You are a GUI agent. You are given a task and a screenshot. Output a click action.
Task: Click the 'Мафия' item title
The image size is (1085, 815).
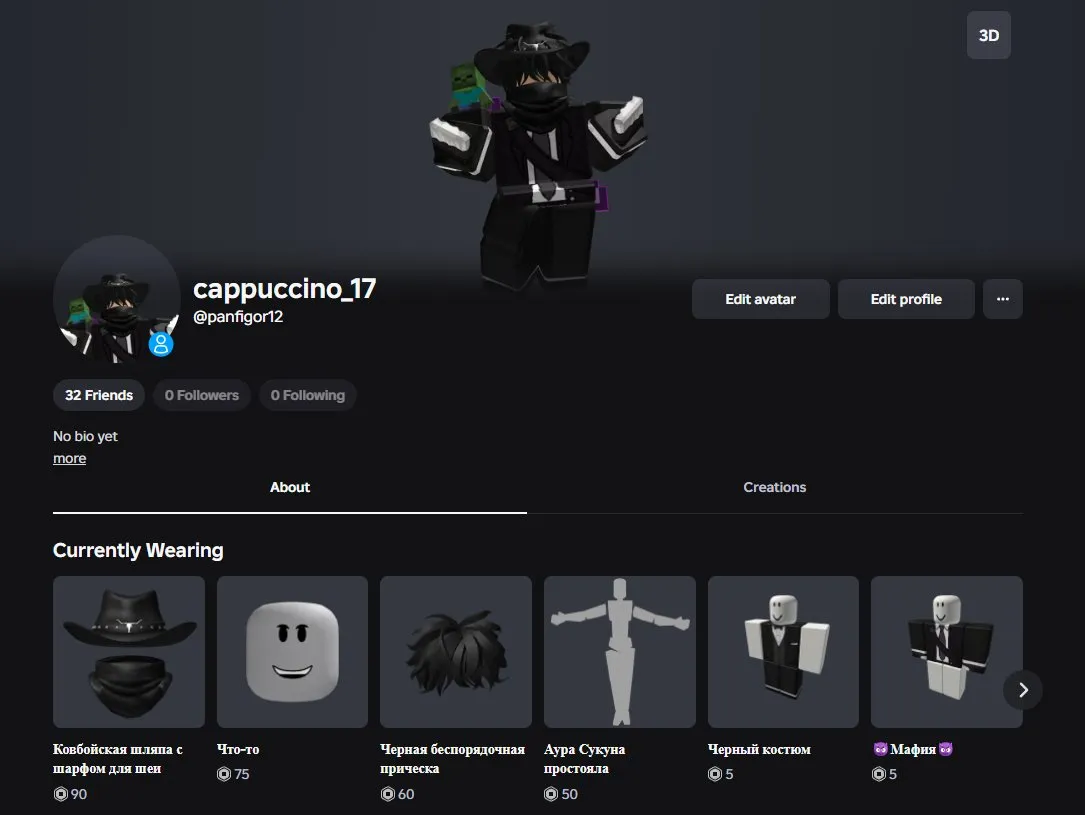click(913, 749)
